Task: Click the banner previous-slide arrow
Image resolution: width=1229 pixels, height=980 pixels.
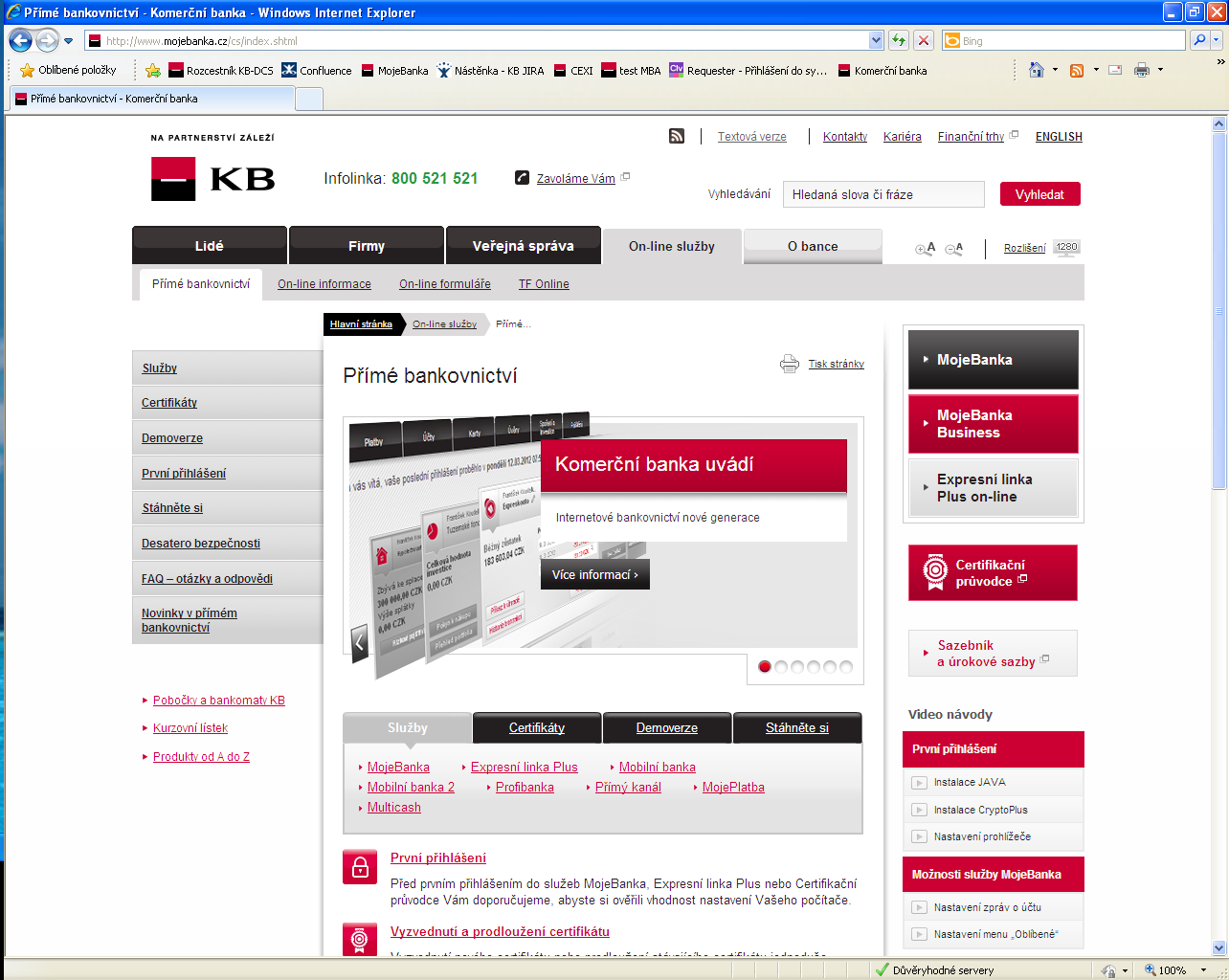Action: (x=360, y=642)
